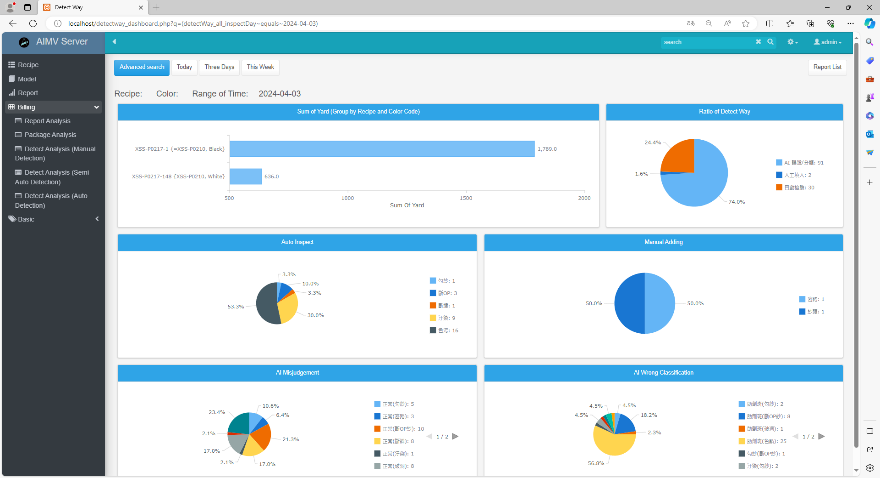Open the admin user dropdown
The image size is (880, 478).
(x=828, y=42)
